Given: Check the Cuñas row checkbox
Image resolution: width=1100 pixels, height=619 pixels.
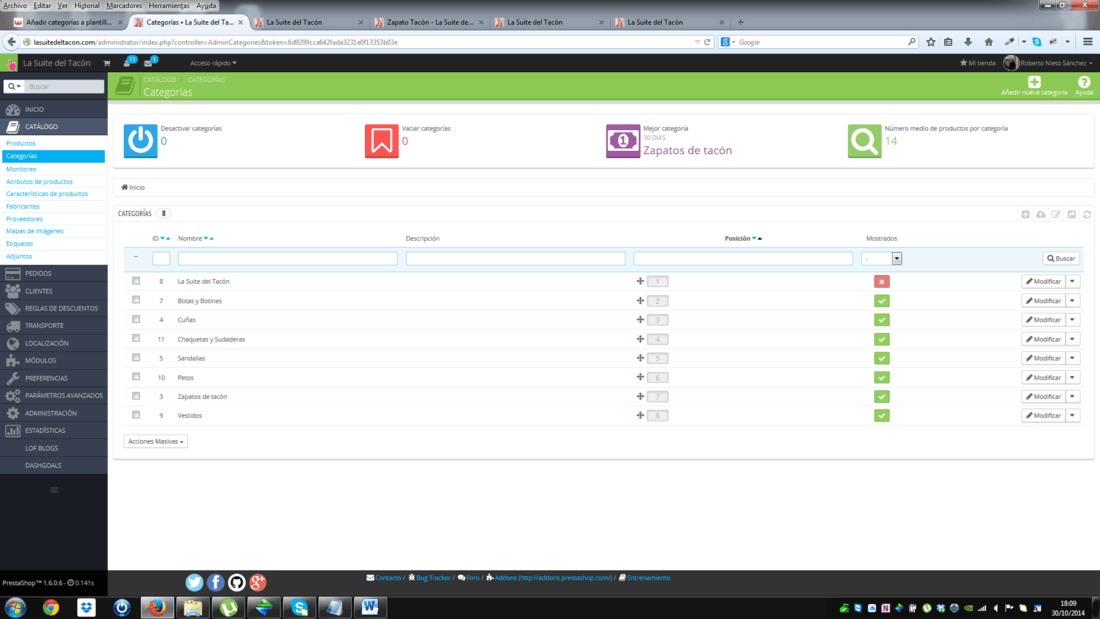Looking at the screenshot, I should (x=136, y=319).
